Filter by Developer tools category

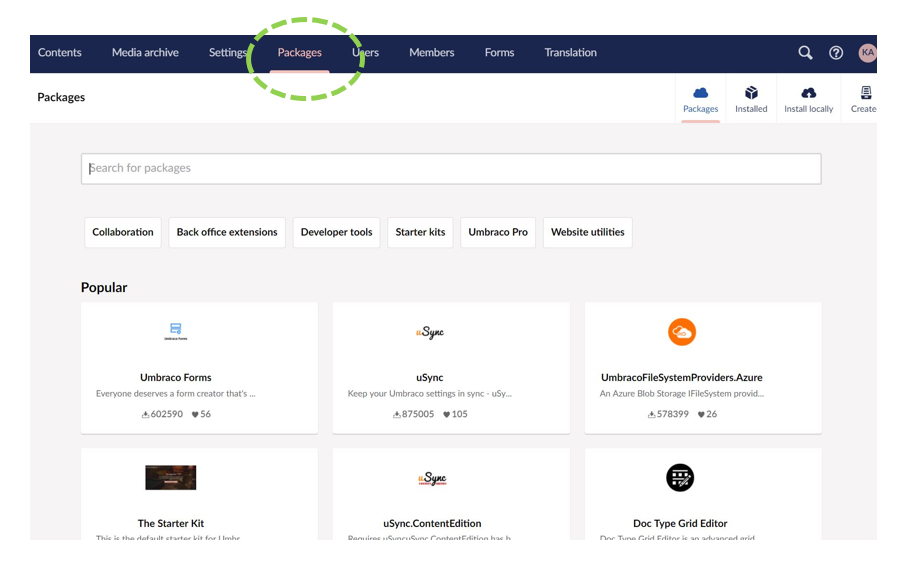click(x=336, y=232)
